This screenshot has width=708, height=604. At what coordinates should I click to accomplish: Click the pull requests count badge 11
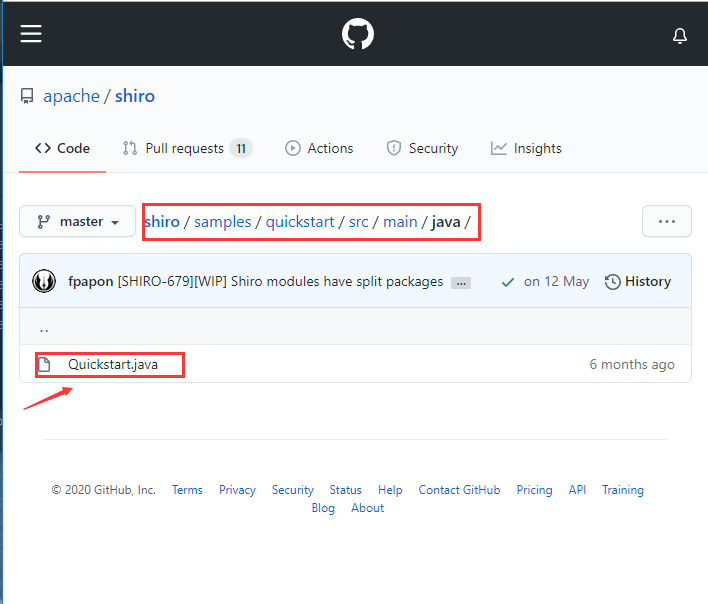pyautogui.click(x=241, y=149)
